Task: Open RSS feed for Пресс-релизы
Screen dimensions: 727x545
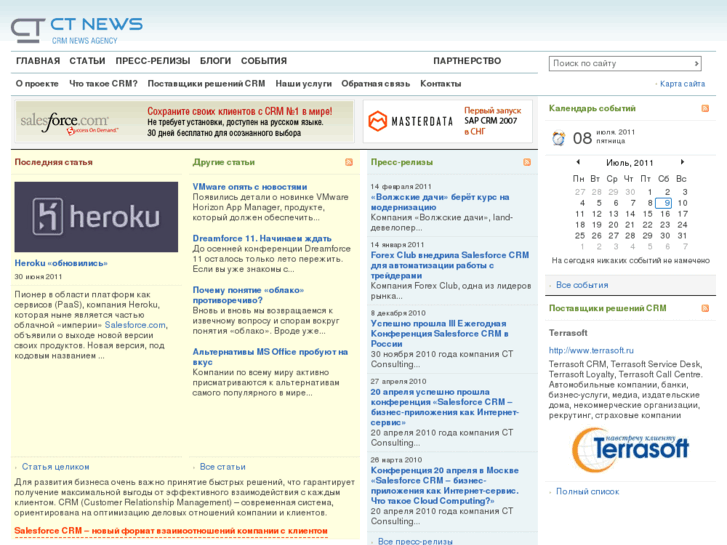Action: click(527, 162)
